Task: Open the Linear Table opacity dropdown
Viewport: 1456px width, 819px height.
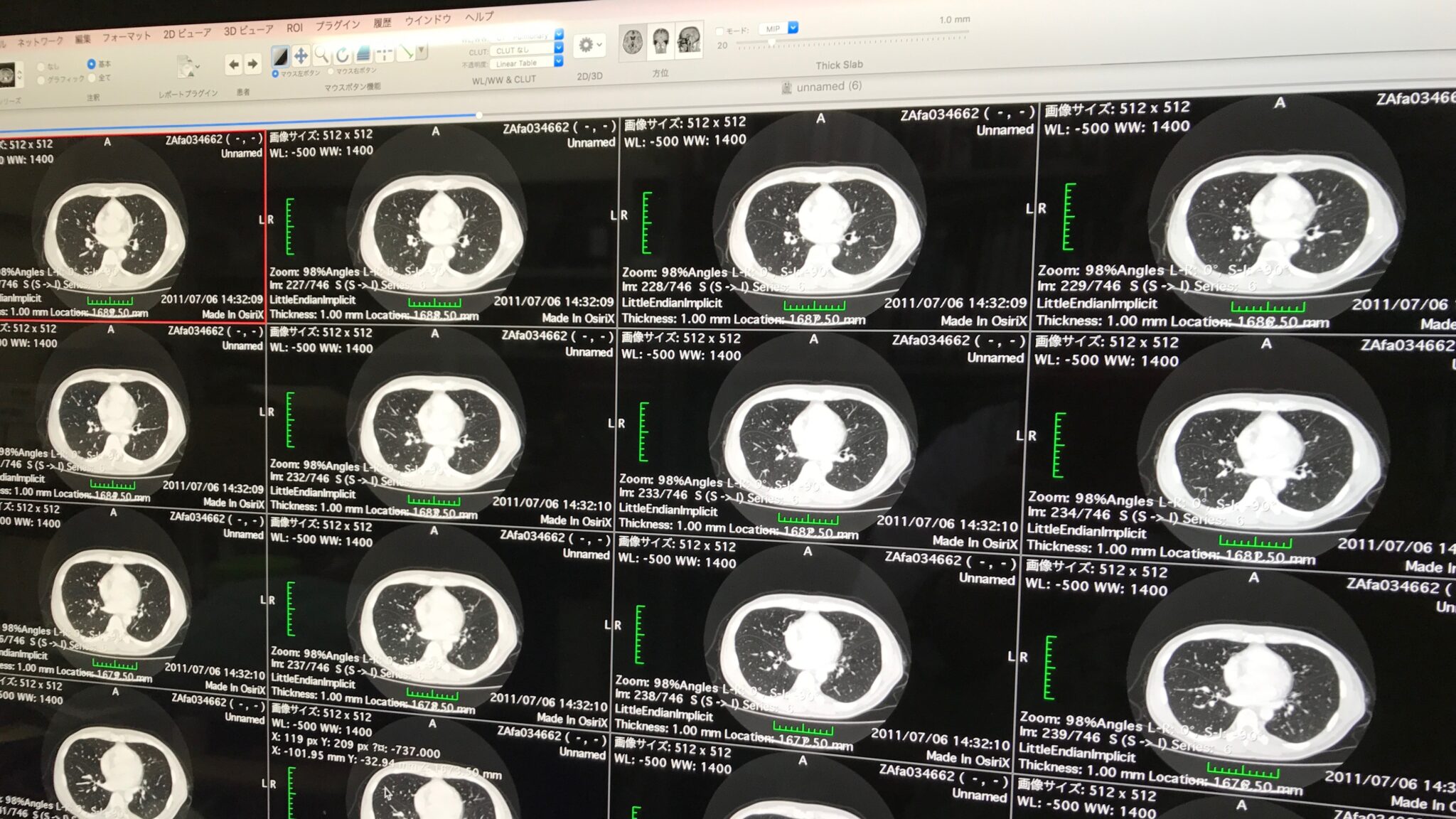Action: point(526,63)
